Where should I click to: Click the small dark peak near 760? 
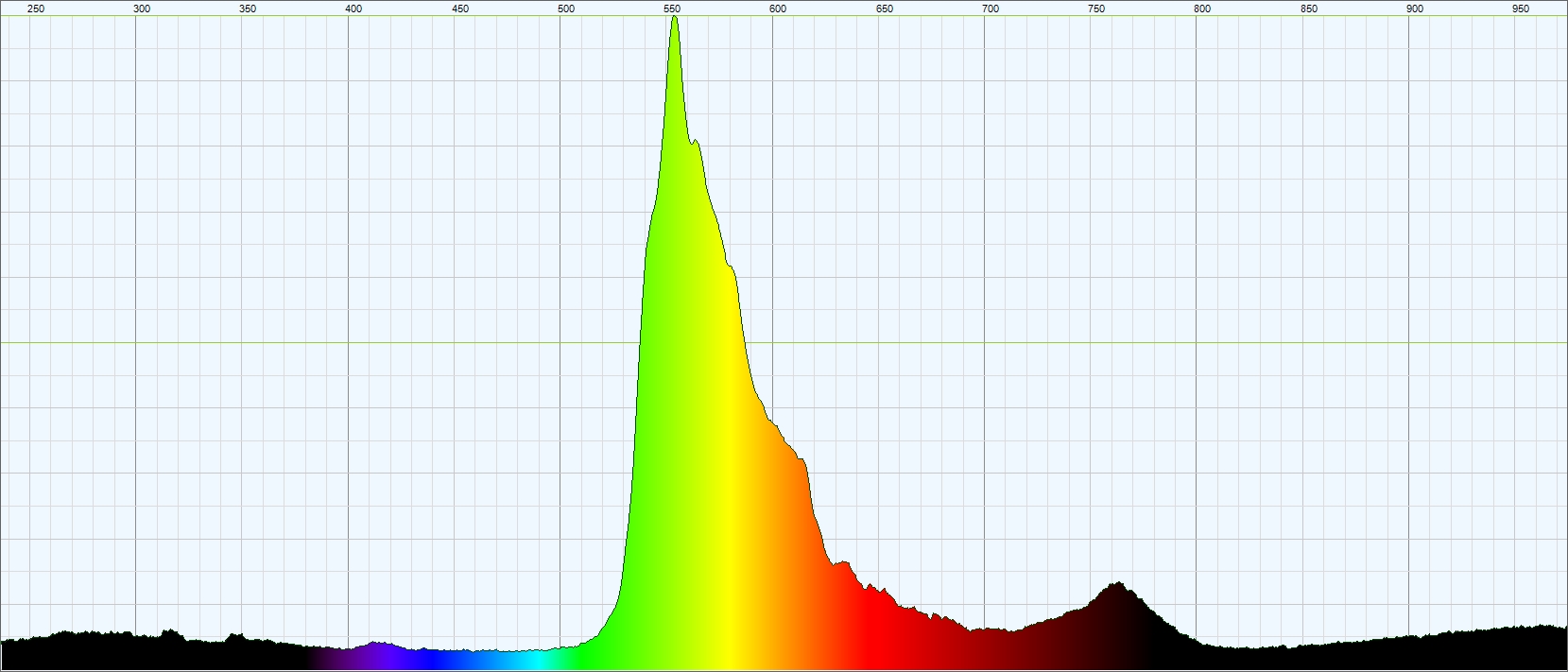point(1118,595)
